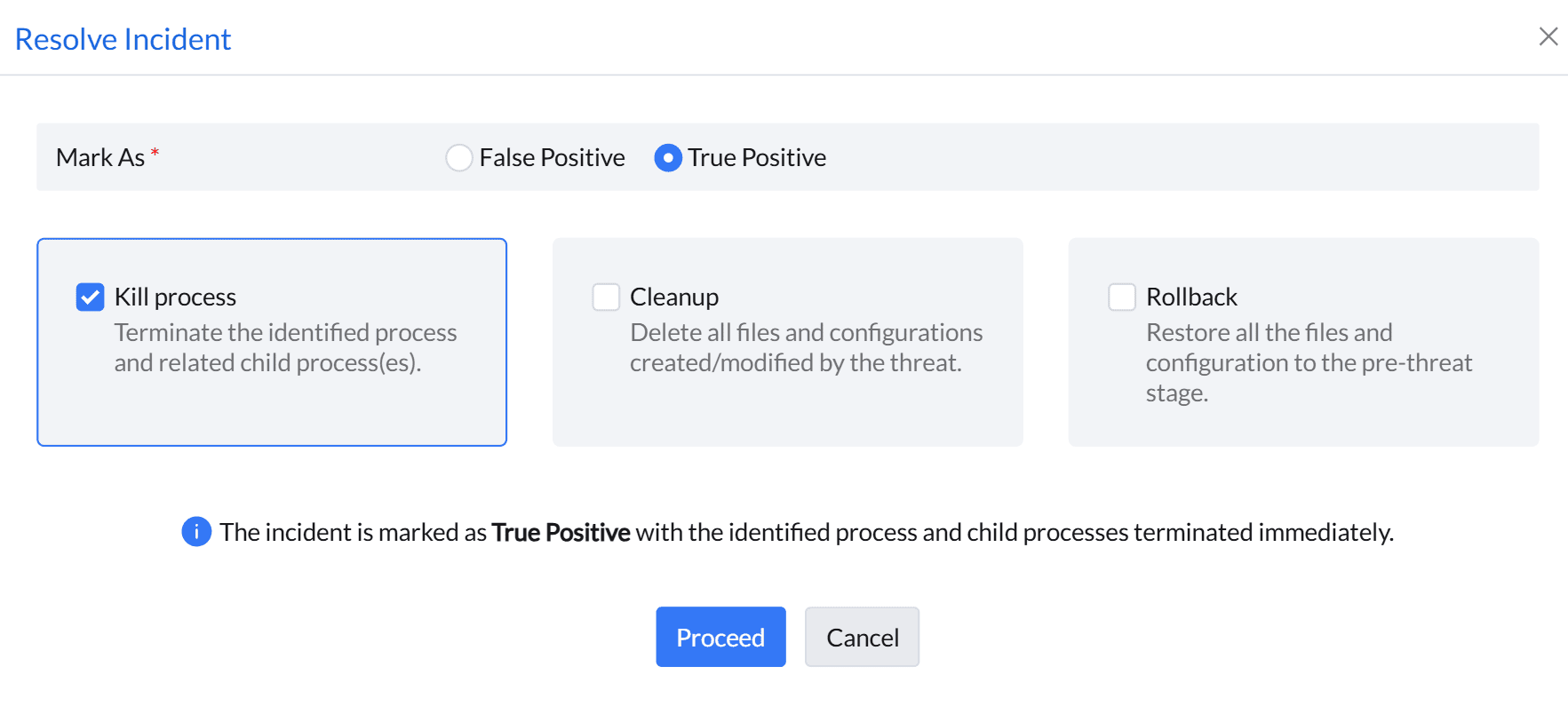The width and height of the screenshot is (1568, 714).
Task: Enable the Cleanup checkbox
Action: 606,297
